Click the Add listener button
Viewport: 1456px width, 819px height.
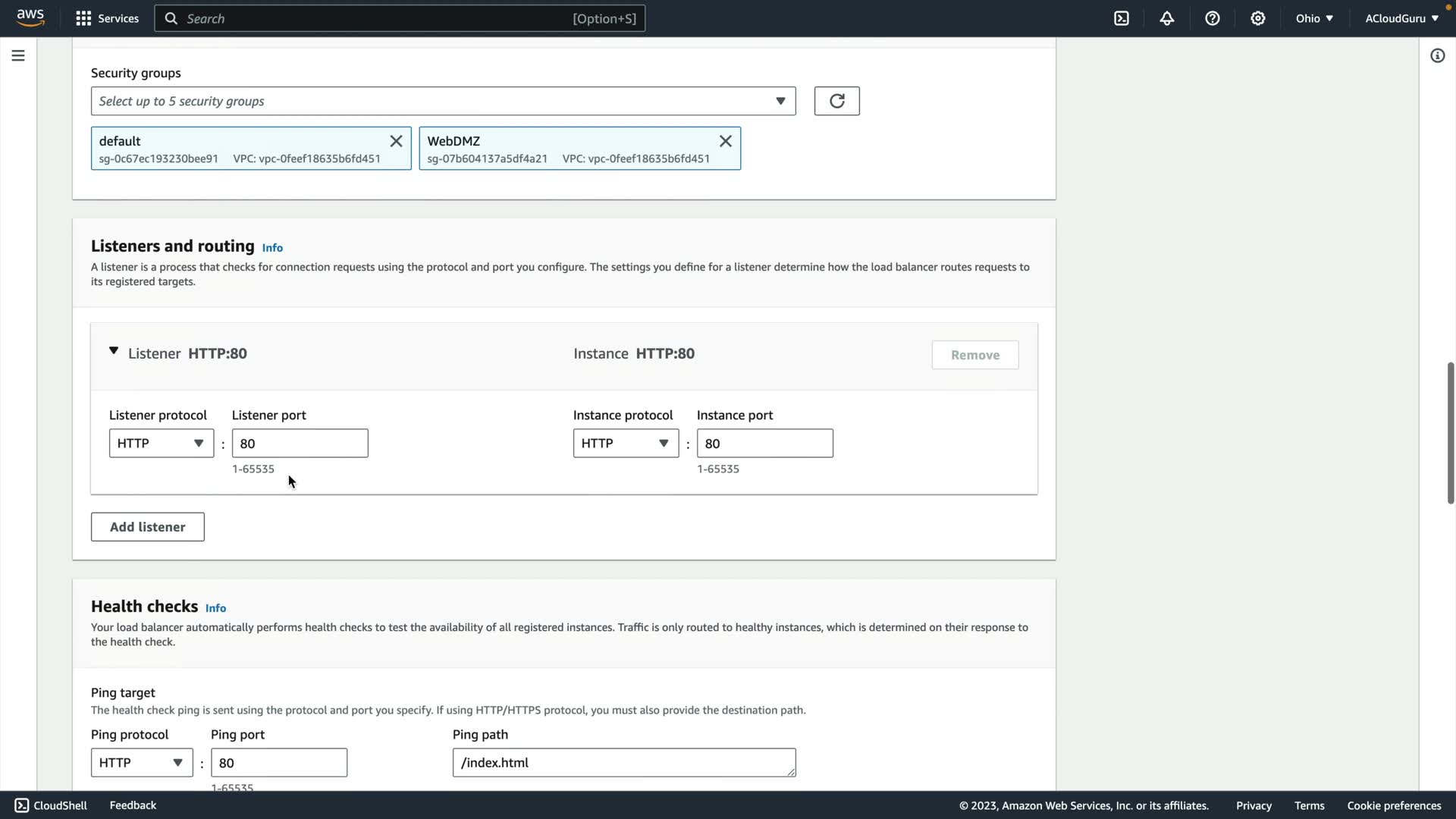[x=147, y=527]
